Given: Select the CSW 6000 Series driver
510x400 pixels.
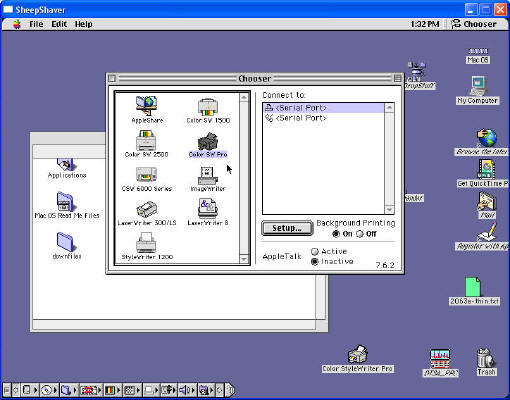Looking at the screenshot, I should 147,179.
